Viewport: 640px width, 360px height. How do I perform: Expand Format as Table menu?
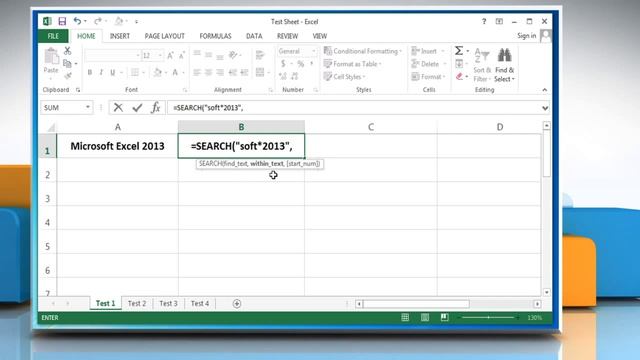353,64
